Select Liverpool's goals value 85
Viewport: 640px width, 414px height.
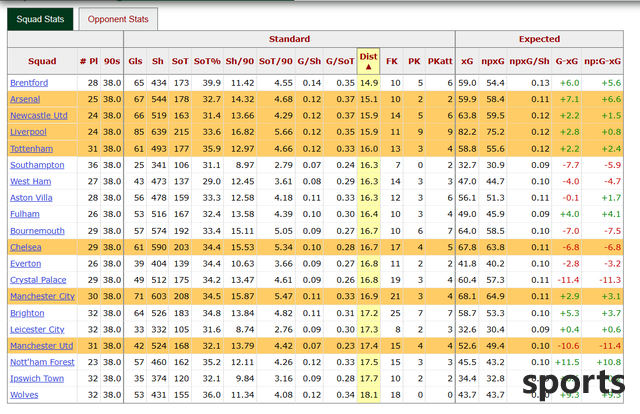point(139,132)
